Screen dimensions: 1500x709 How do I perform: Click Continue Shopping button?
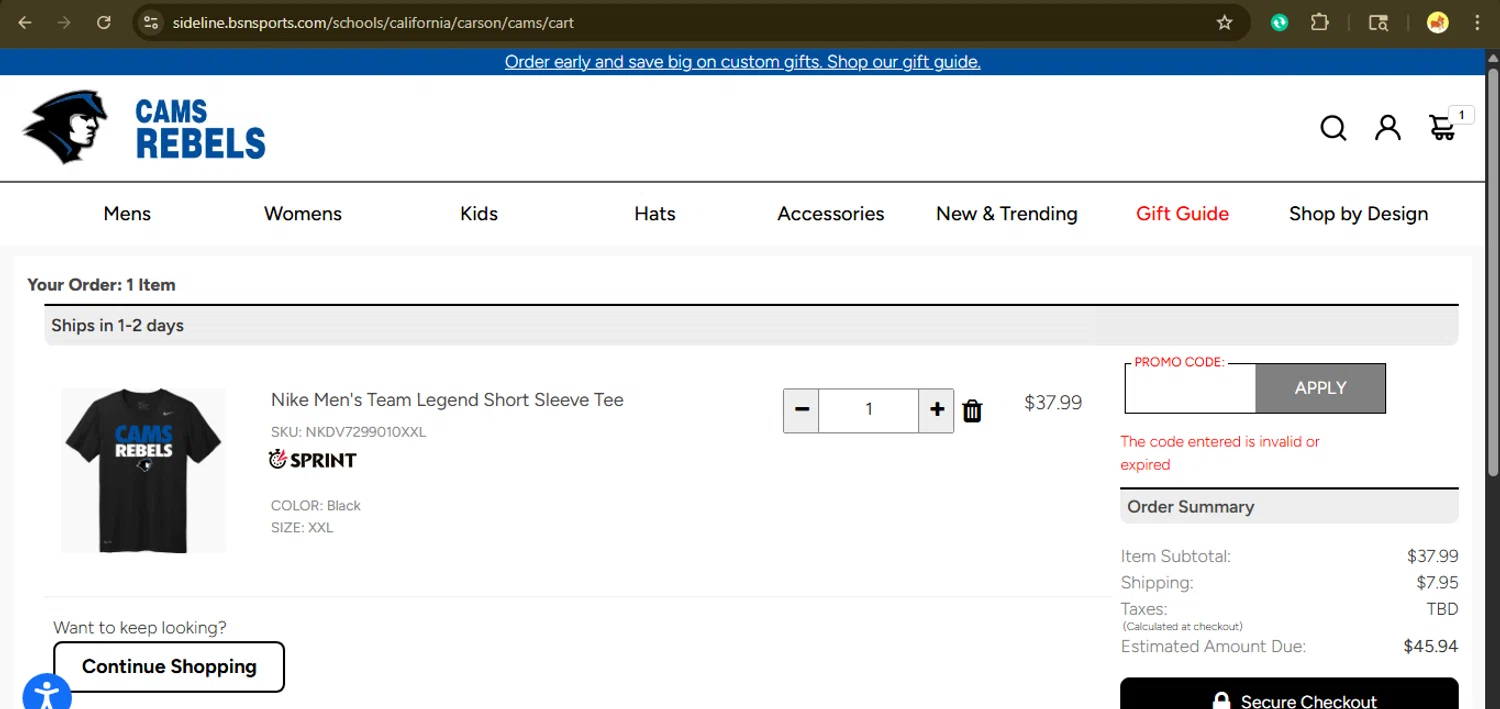[x=169, y=667]
